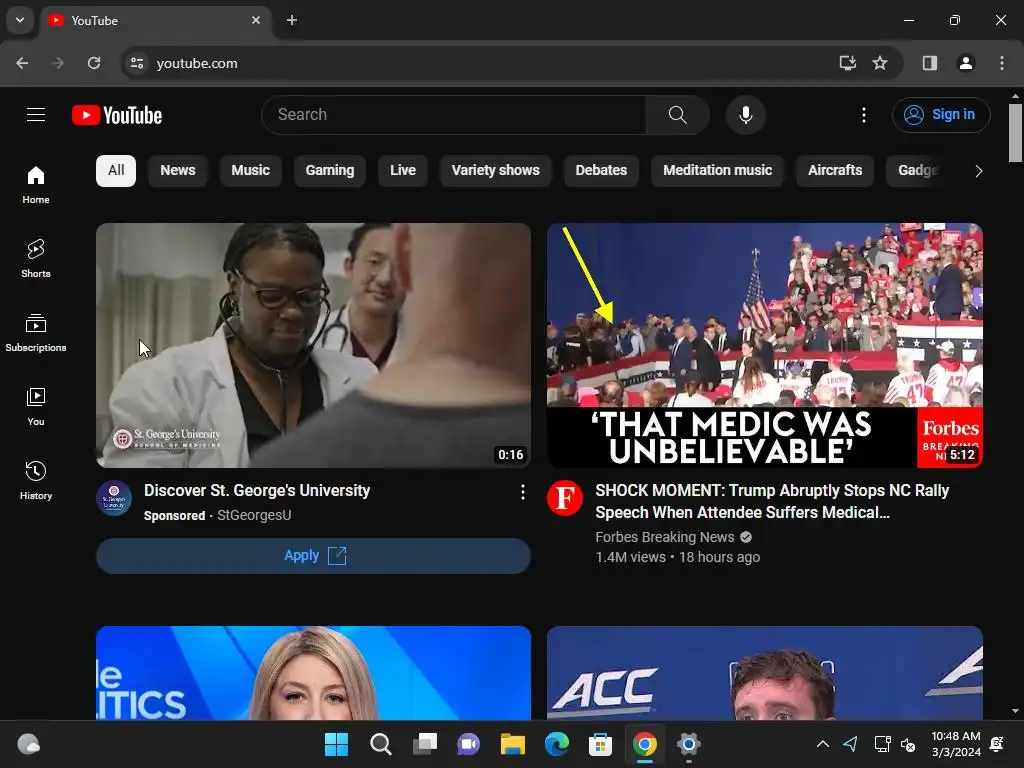
Task: View site information icon in address bar
Action: coord(136,63)
